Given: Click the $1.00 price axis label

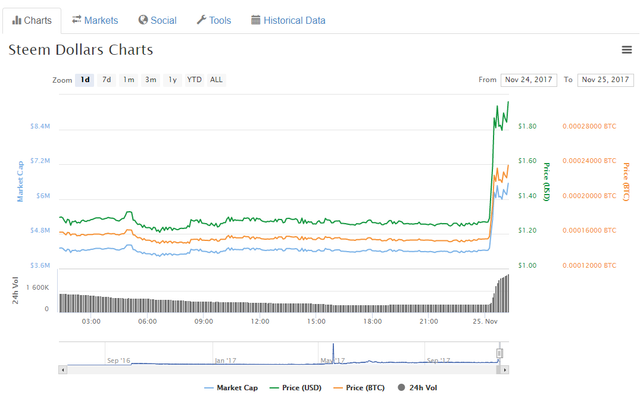Looking at the screenshot, I should point(527,266).
